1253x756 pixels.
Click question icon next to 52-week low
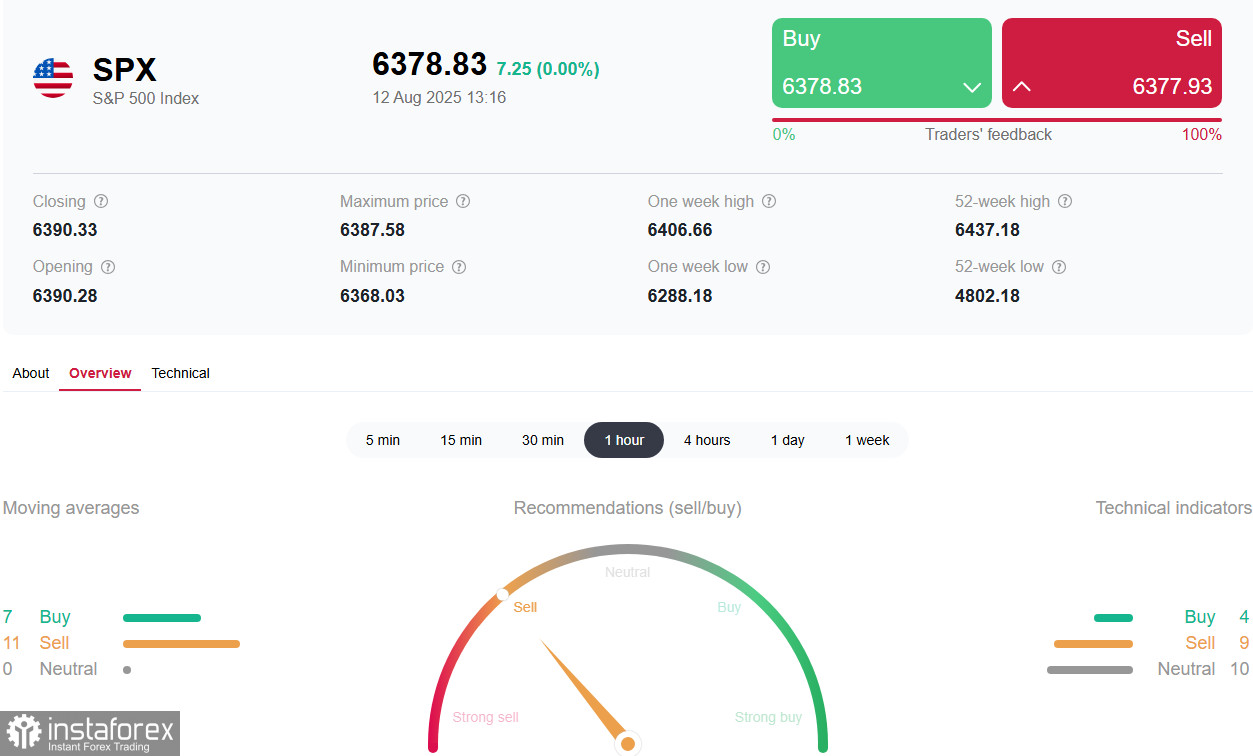(1059, 267)
